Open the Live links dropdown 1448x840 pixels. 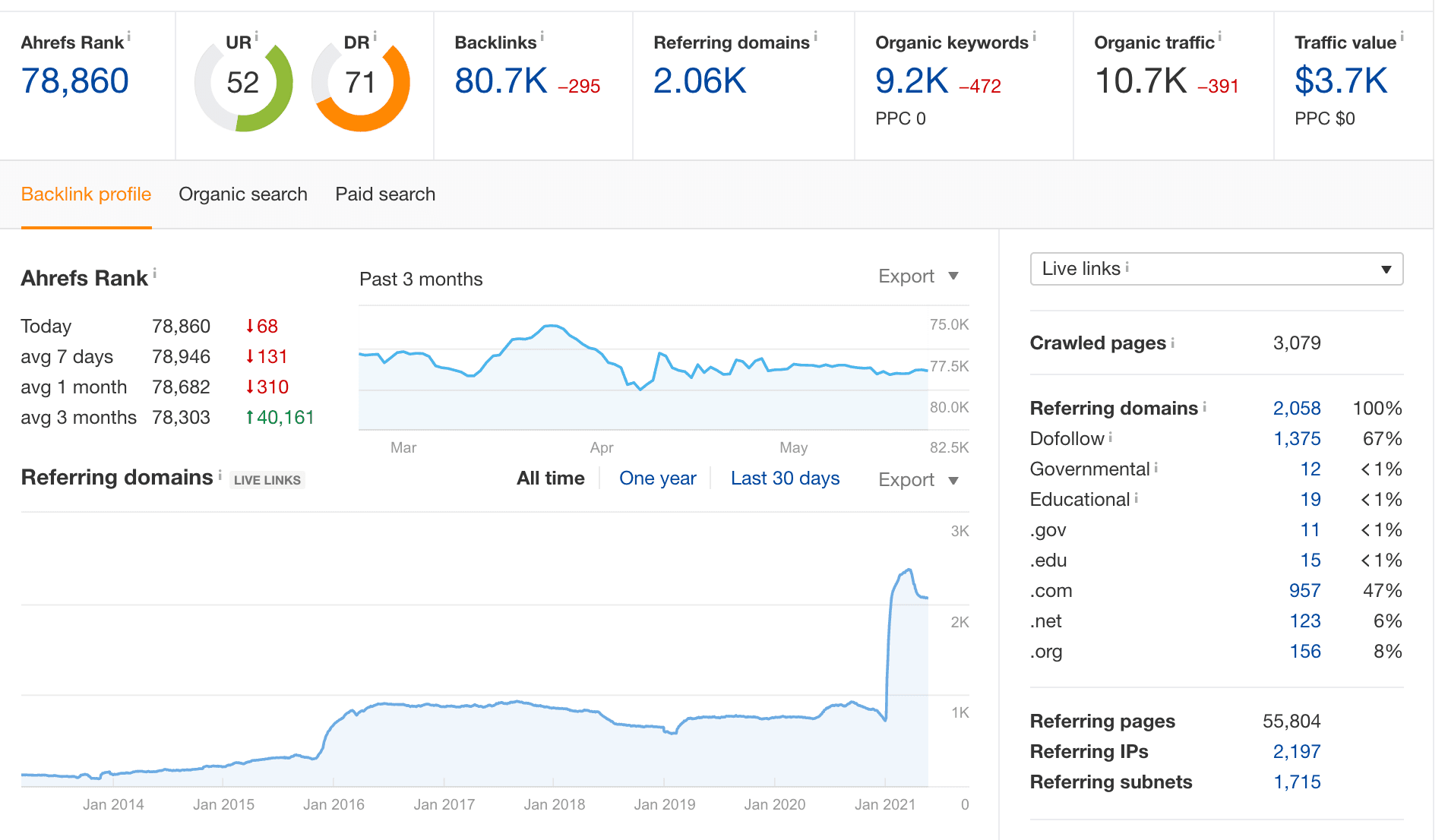click(x=1216, y=269)
